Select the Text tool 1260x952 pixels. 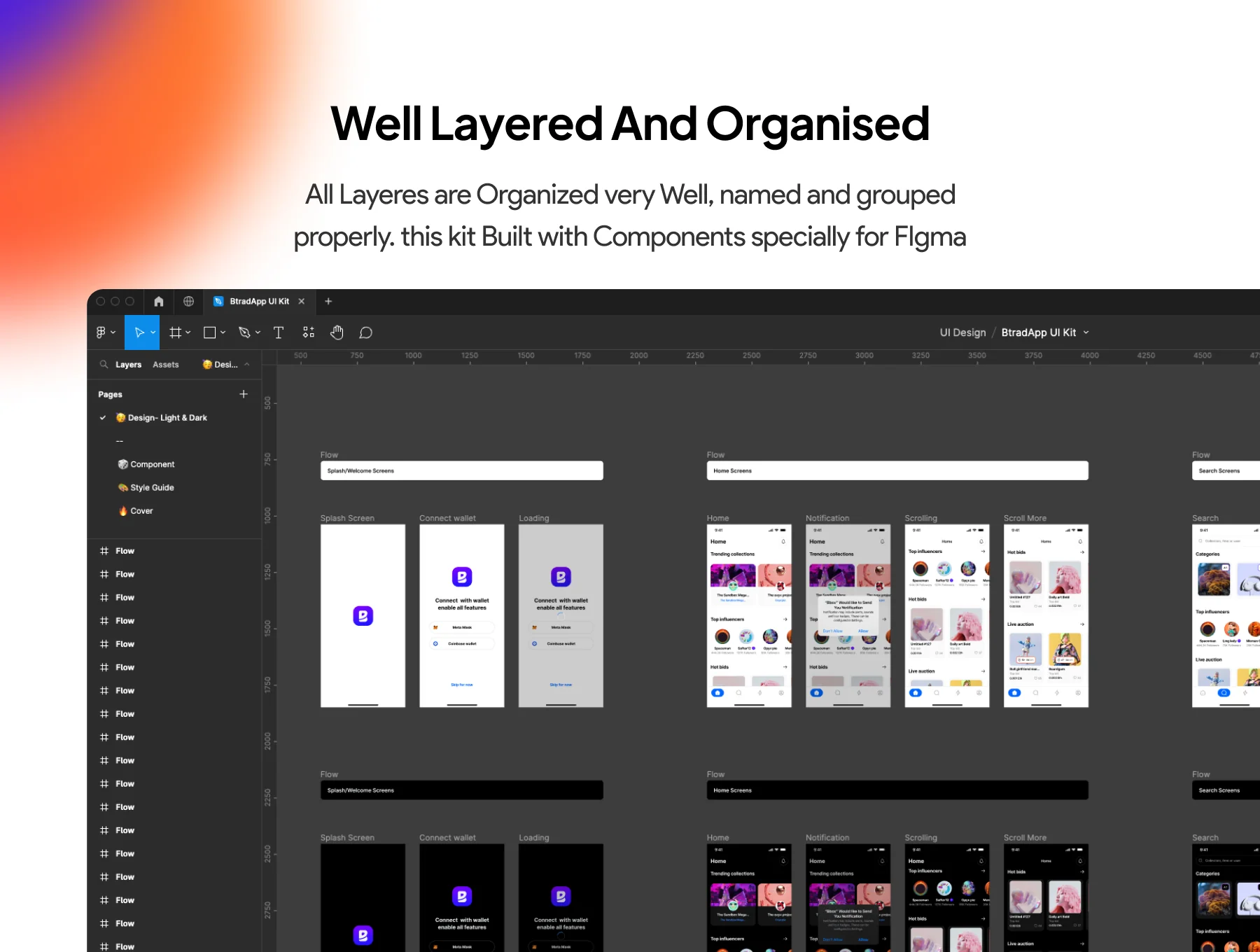[279, 332]
